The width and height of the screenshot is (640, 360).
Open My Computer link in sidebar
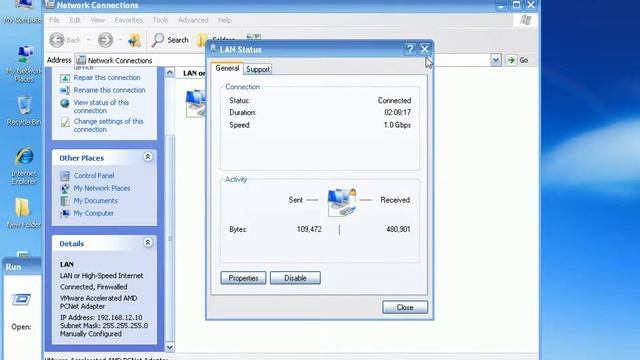point(93,213)
